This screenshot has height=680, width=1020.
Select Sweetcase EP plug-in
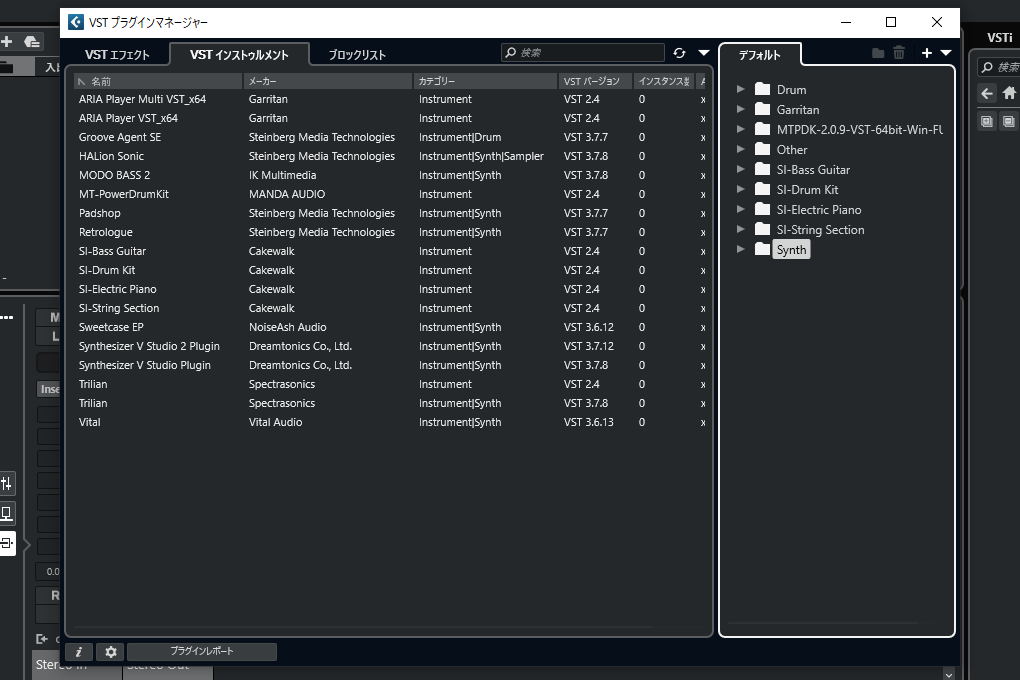[x=111, y=327]
